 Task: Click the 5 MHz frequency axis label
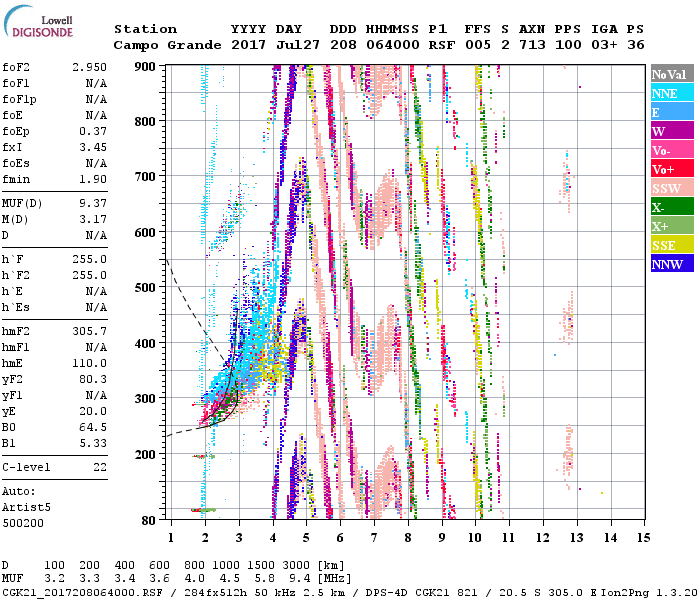(306, 538)
